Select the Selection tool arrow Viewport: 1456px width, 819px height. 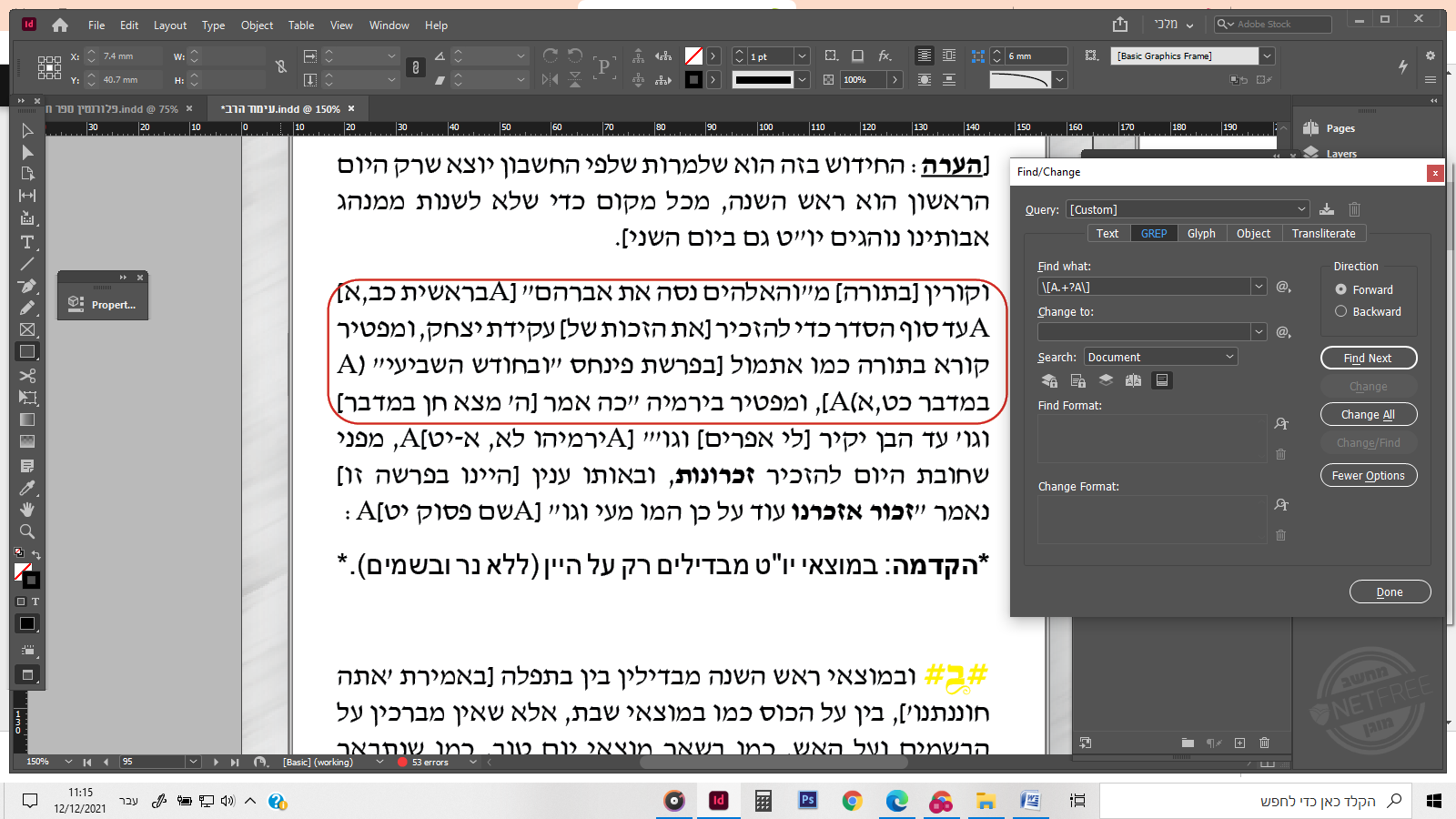tap(27, 131)
